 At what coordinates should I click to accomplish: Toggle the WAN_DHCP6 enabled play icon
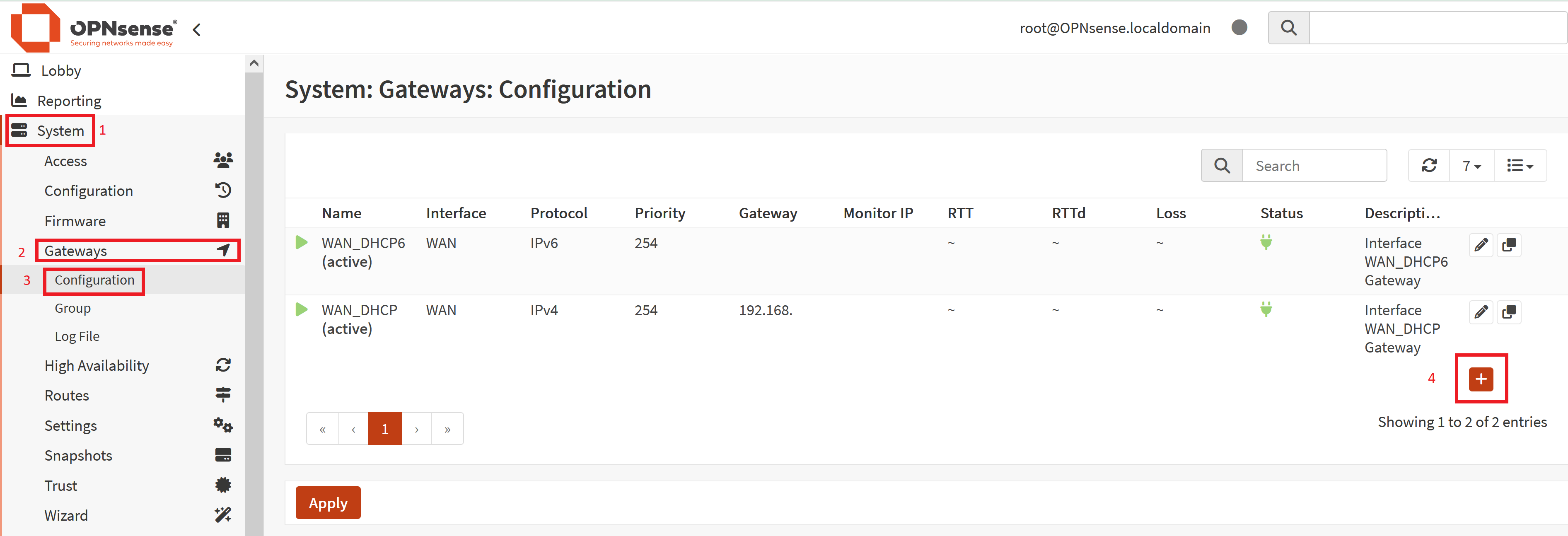[301, 242]
